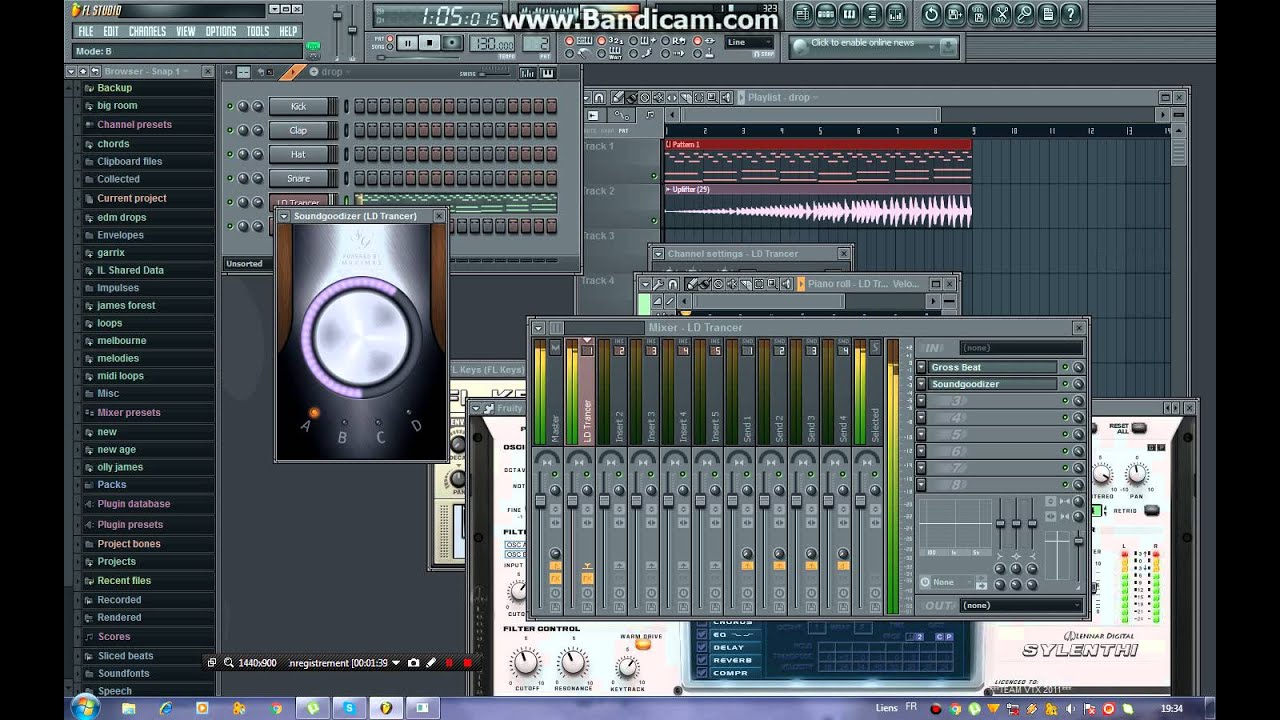Pause playback with the transport pause button

tap(408, 43)
